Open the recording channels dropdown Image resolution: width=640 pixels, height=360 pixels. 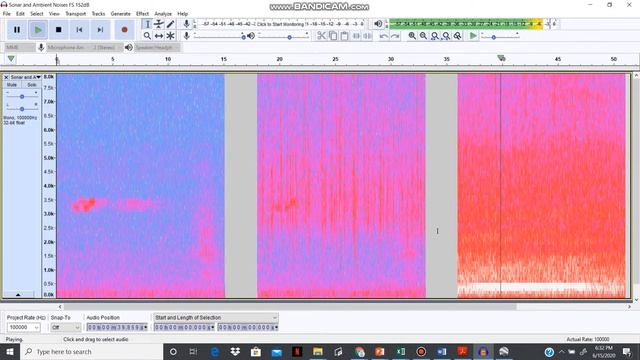(106, 47)
